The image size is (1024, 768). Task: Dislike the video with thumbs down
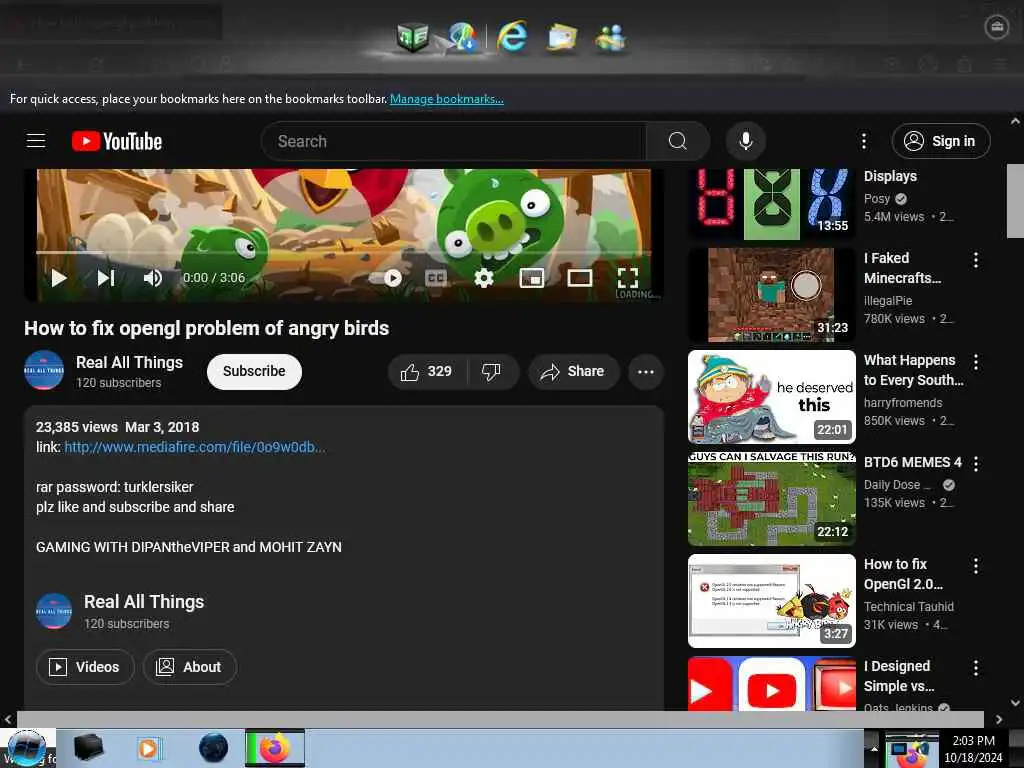492,372
